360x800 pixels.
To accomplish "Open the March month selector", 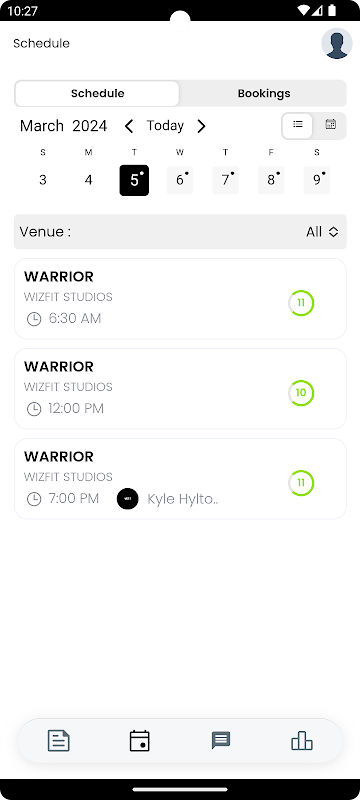I will [42, 126].
